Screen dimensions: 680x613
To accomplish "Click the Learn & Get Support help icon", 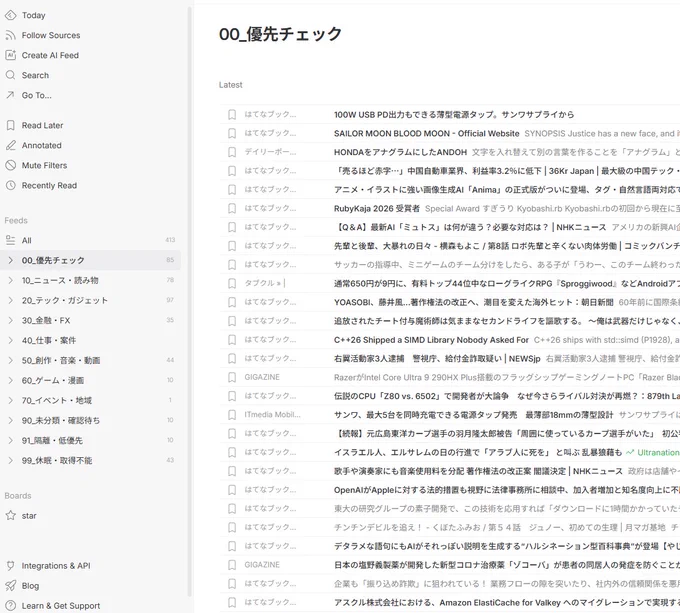I will 10,606.
